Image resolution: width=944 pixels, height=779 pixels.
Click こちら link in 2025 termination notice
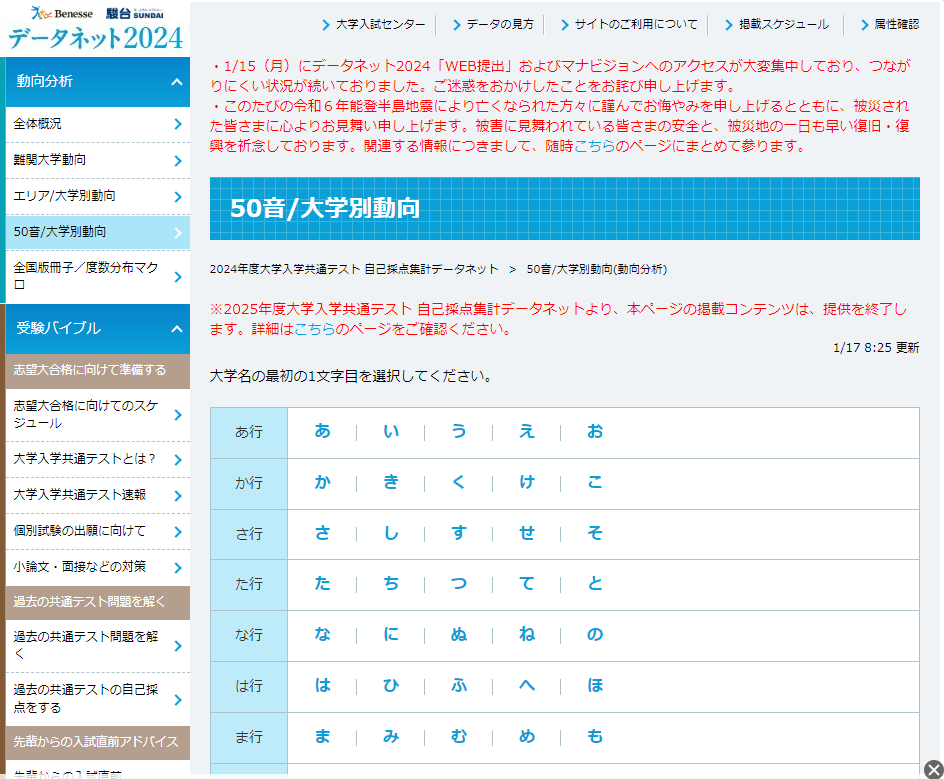[x=314, y=329]
